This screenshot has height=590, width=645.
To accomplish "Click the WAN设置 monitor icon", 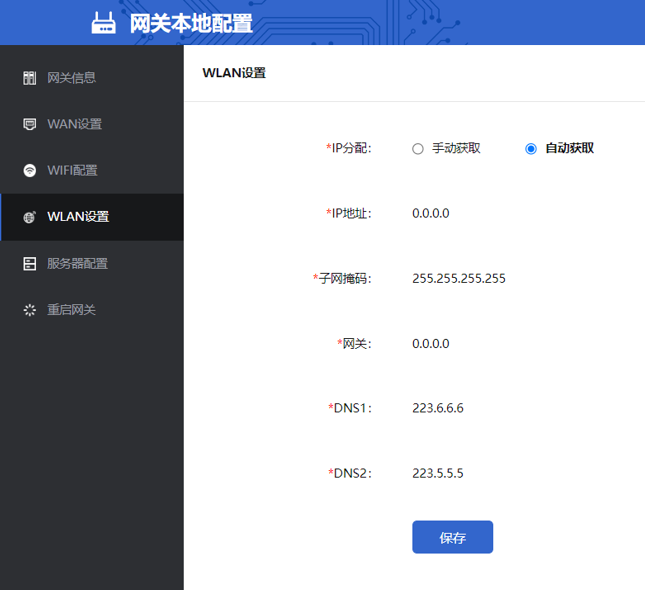I will pyautogui.click(x=30, y=124).
